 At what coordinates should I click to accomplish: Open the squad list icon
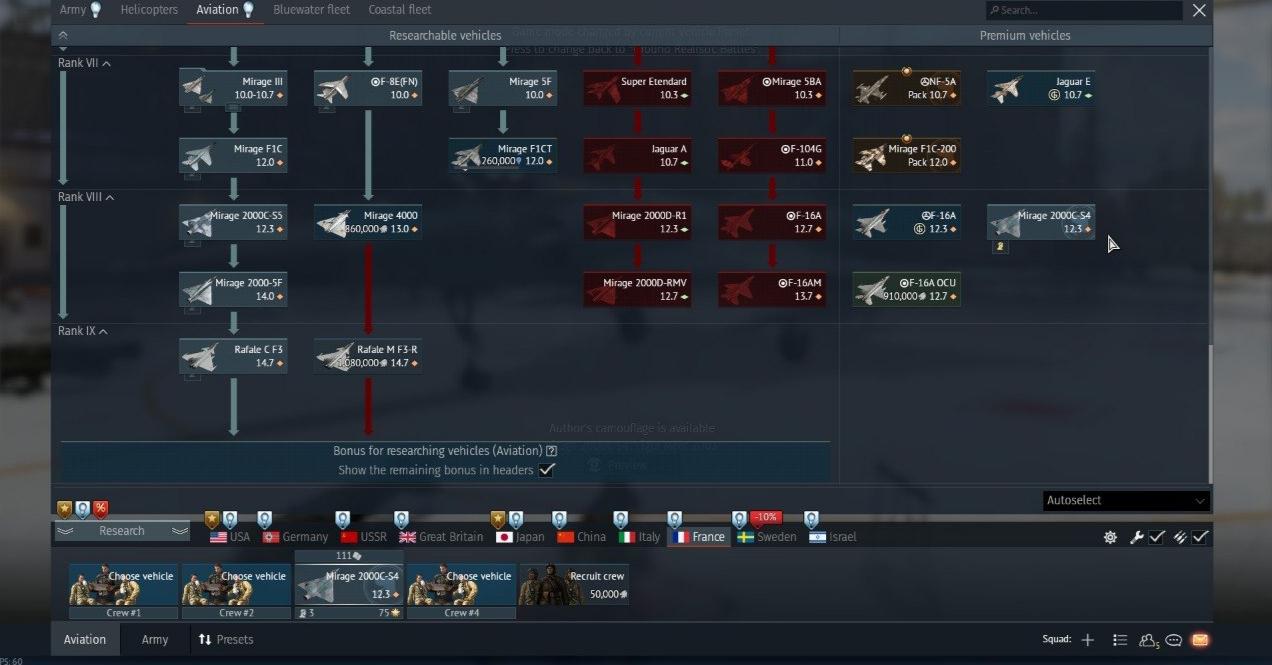click(1120, 640)
